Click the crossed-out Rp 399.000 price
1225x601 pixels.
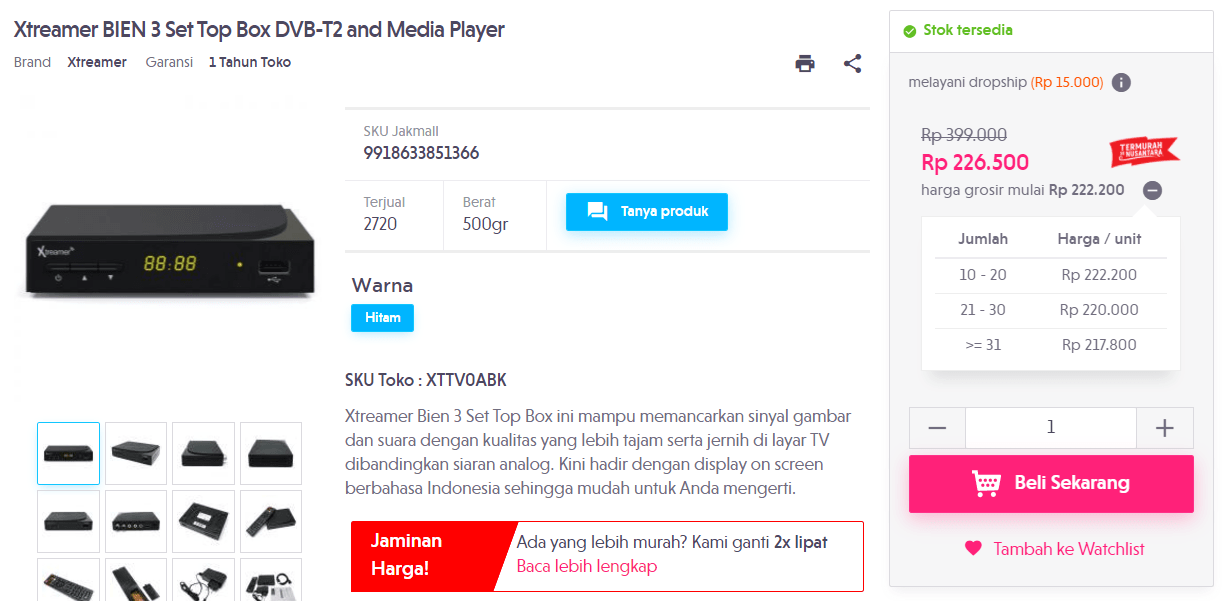[964, 135]
